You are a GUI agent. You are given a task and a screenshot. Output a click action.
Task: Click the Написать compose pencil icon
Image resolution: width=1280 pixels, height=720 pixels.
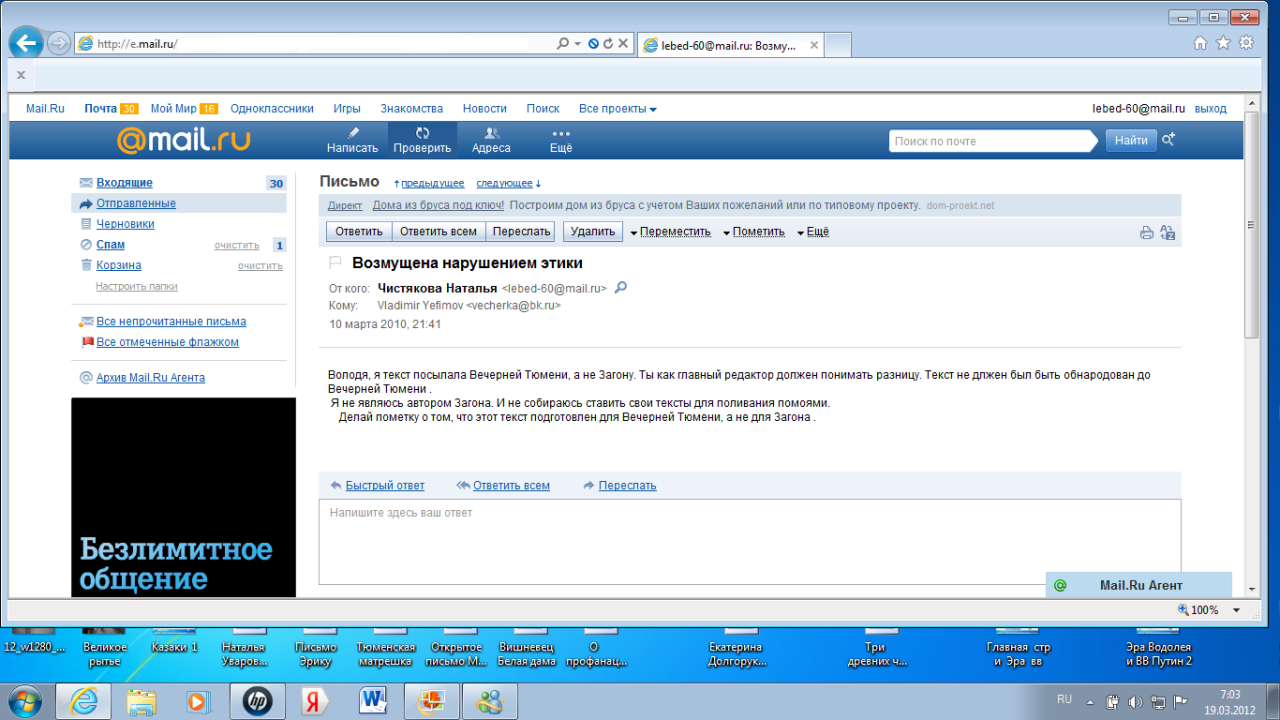352,133
